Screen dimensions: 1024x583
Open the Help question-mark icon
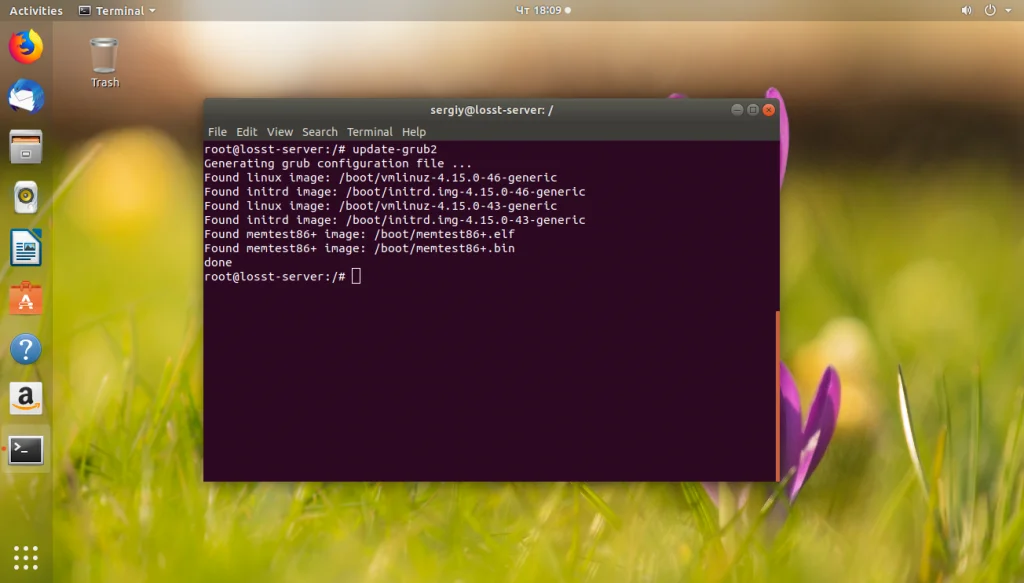coord(25,349)
